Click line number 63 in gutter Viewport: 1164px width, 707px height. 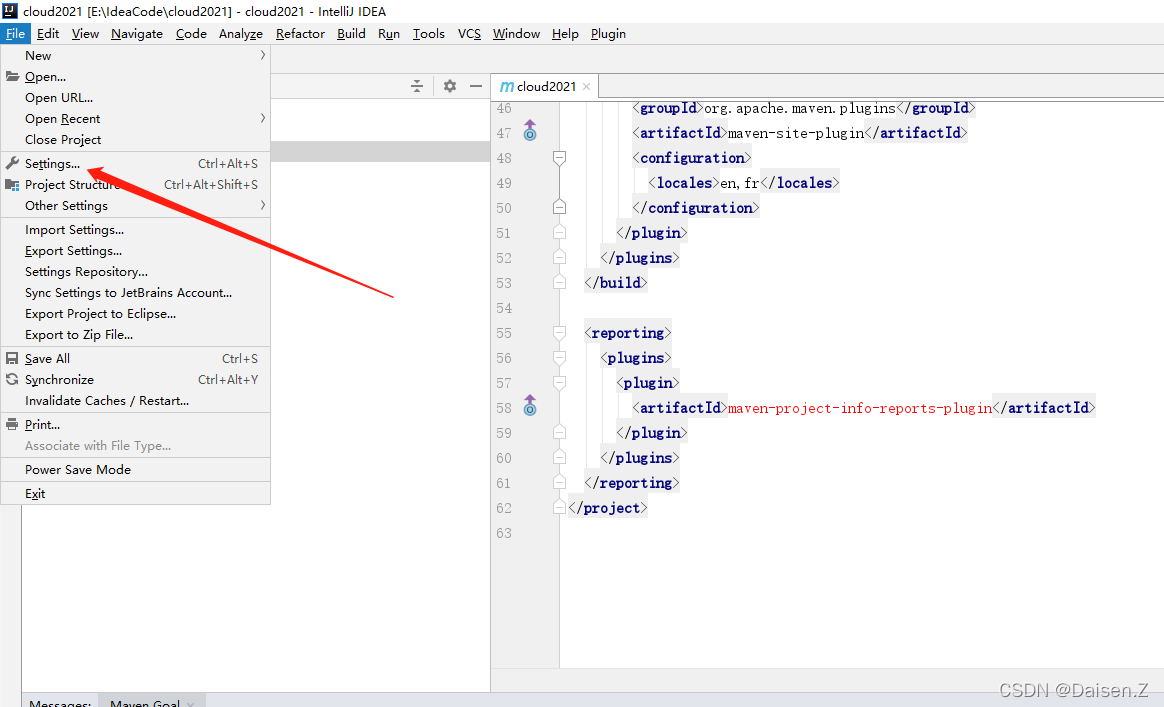pos(504,533)
